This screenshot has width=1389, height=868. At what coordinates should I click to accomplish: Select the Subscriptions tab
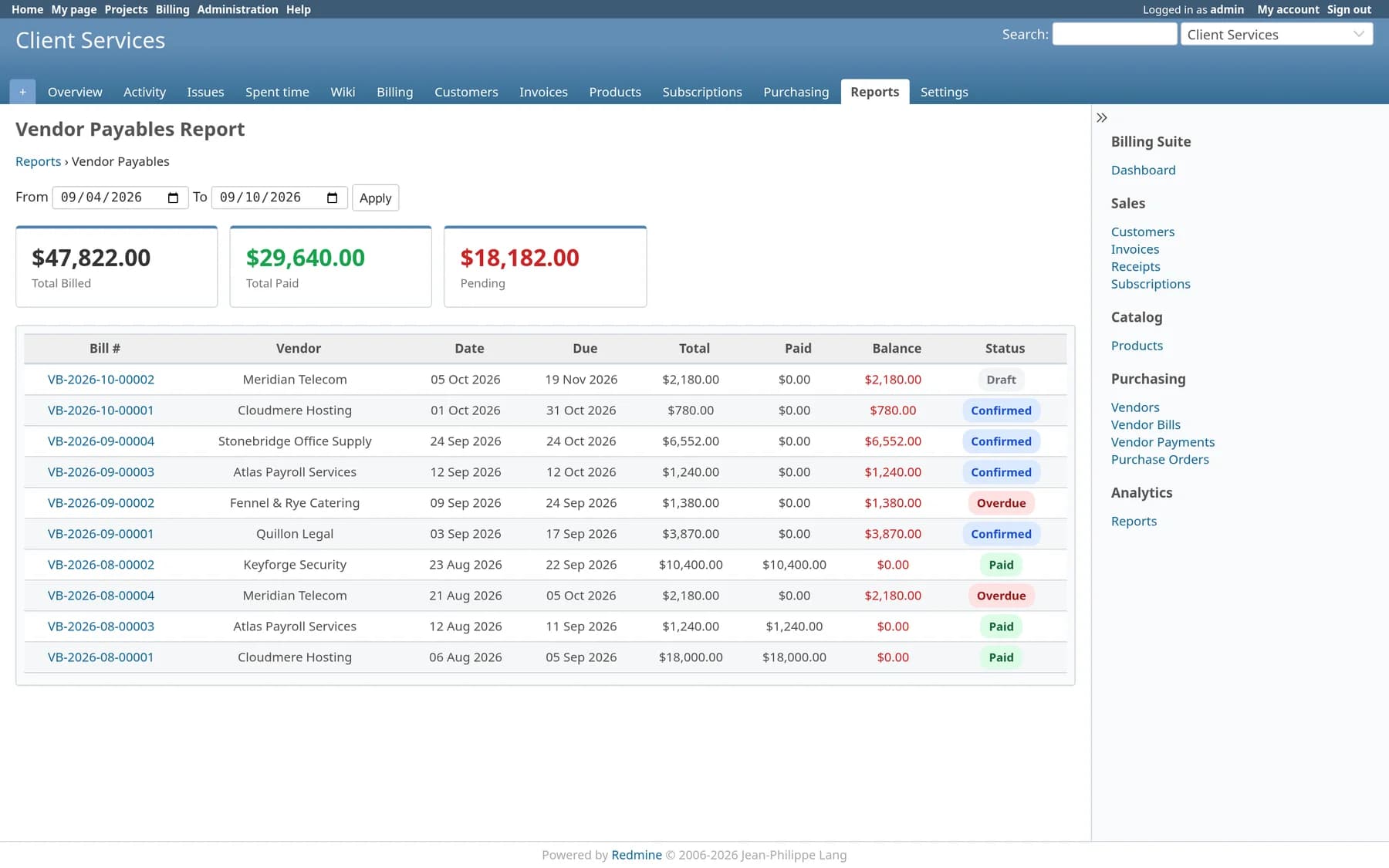click(701, 92)
